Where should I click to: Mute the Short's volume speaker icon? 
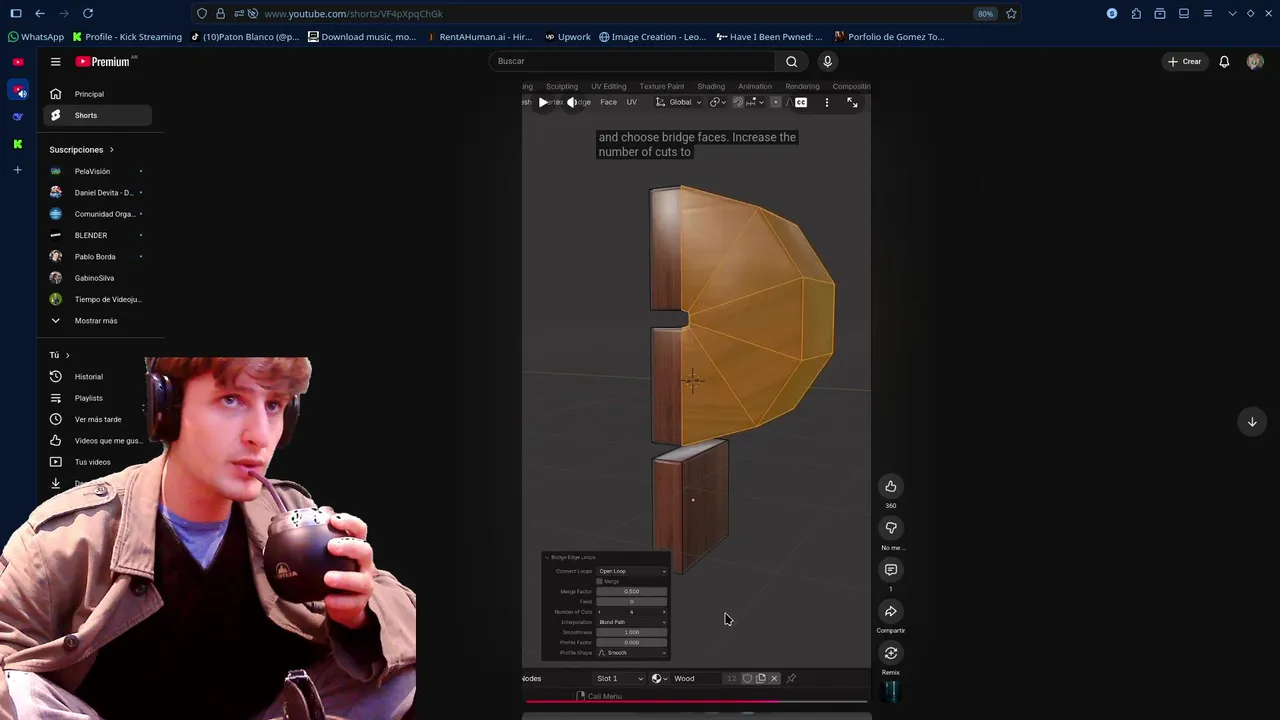pos(572,102)
